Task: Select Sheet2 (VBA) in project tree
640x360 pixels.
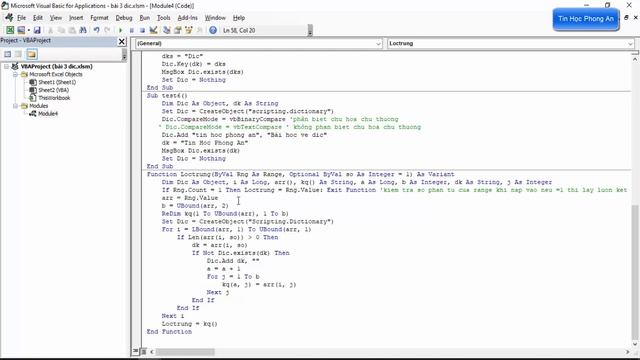Action: click(53, 90)
